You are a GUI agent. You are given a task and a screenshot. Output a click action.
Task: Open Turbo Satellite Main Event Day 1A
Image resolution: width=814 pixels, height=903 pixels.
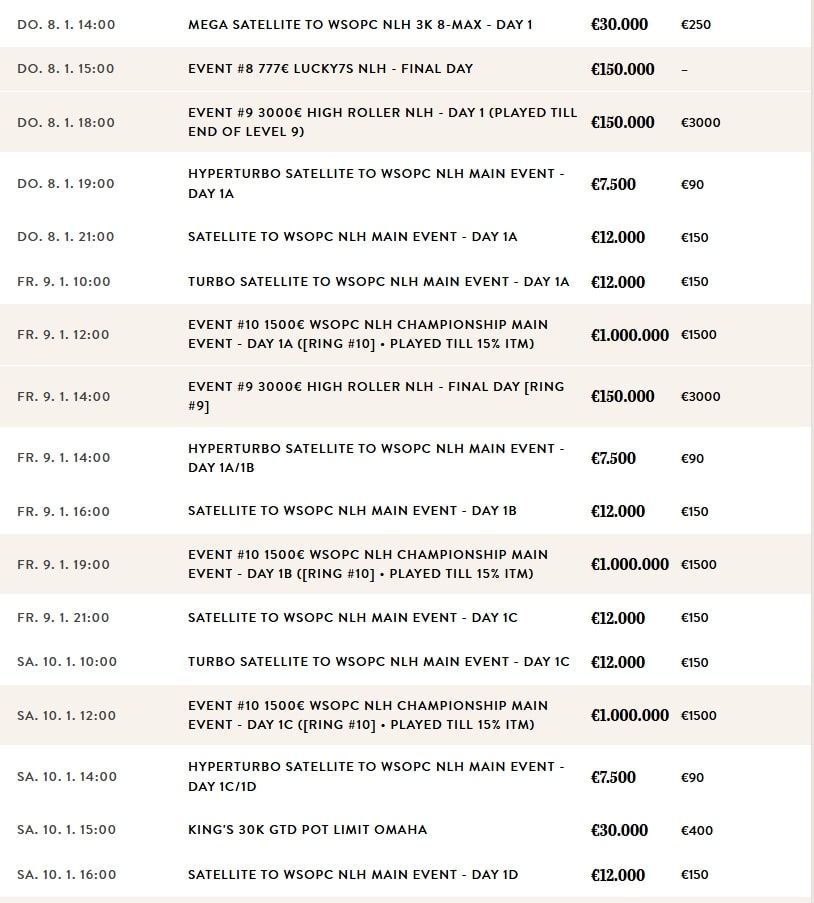(x=378, y=282)
